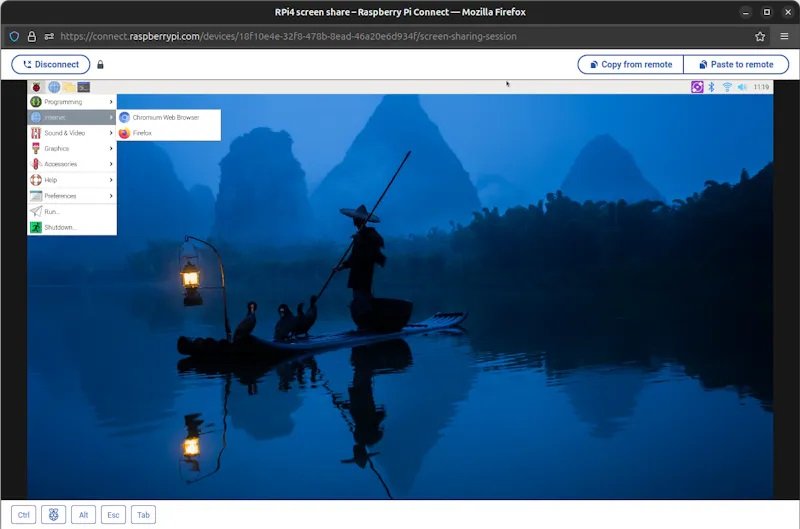Open the Programming menu category
800x529 pixels.
tap(72, 102)
